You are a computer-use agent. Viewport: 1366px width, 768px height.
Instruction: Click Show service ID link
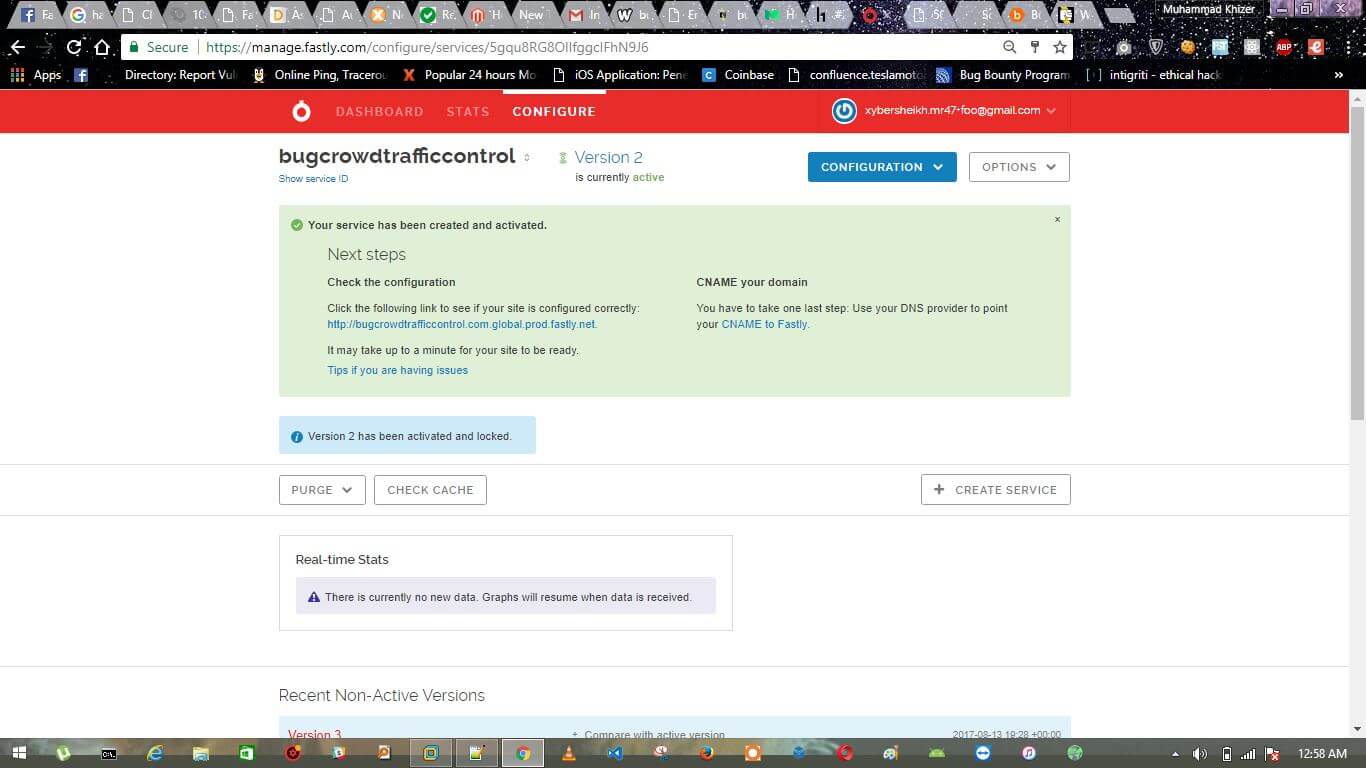pos(313,179)
